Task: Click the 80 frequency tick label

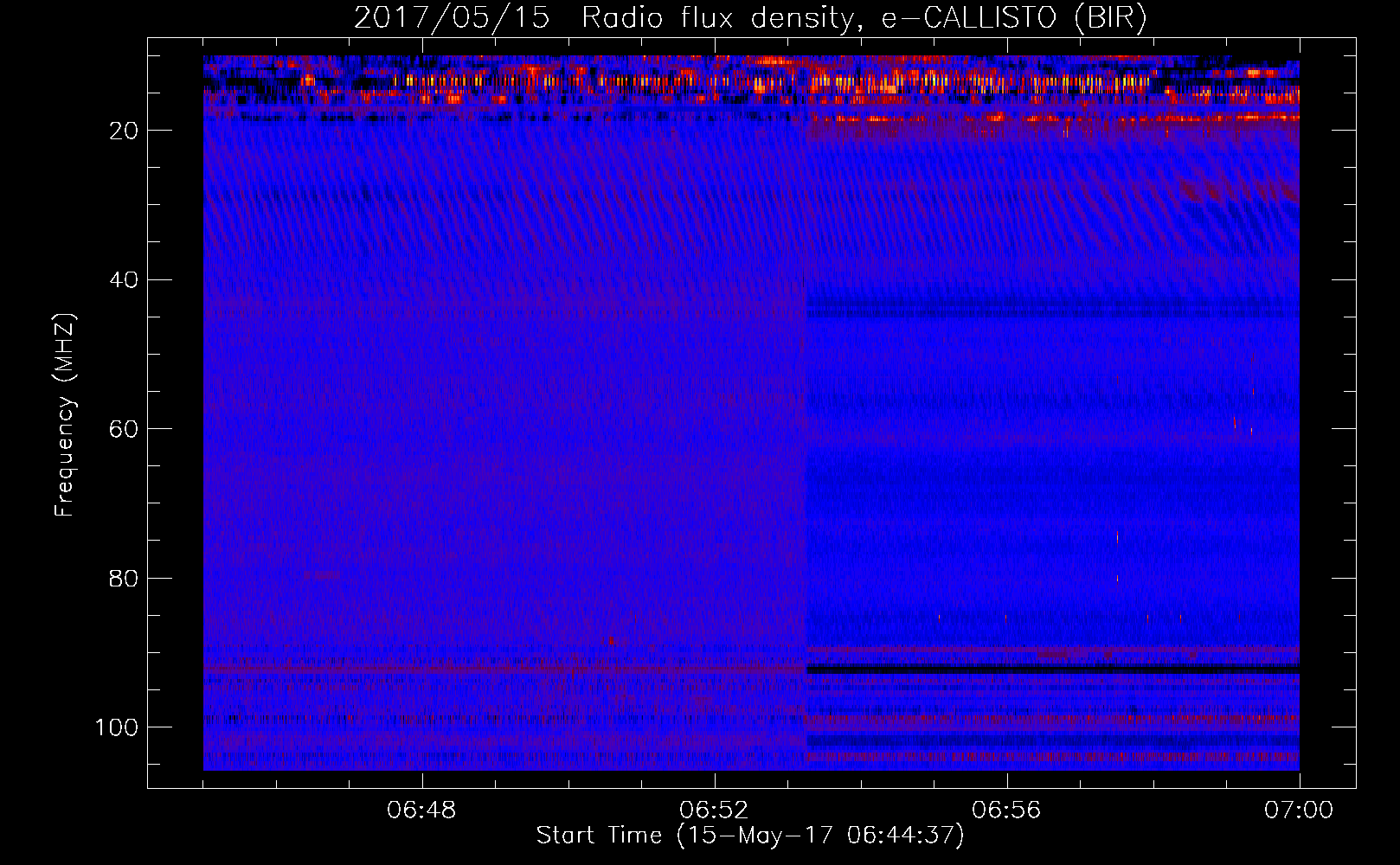Action: point(125,578)
